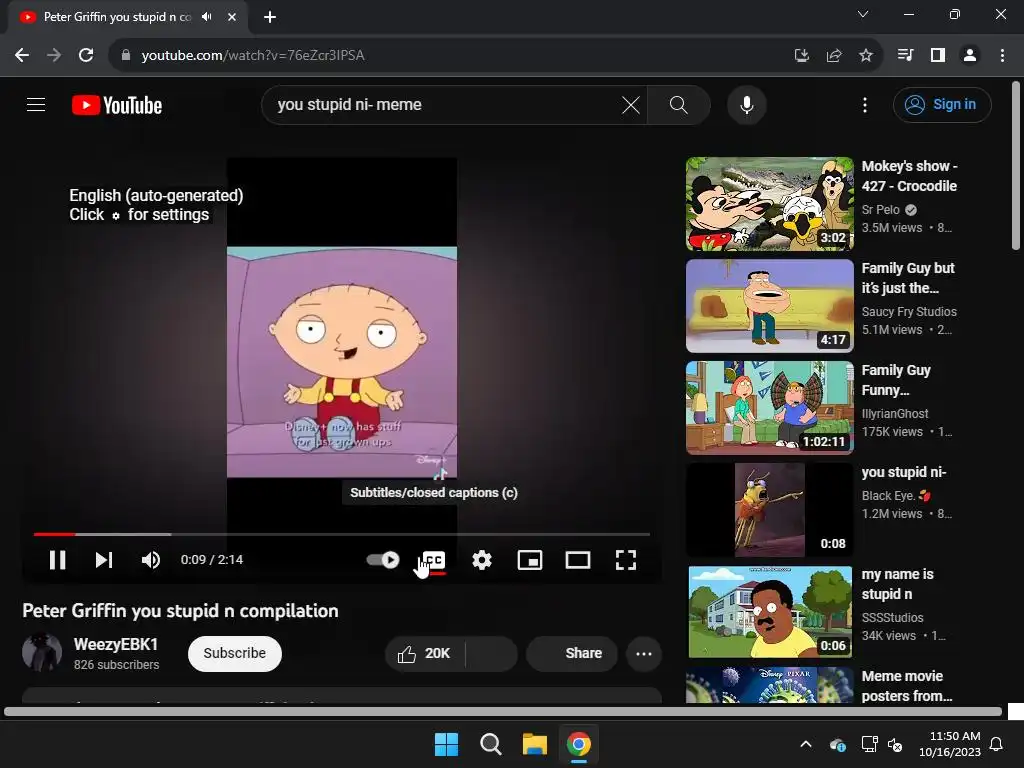Open the video settings gear
Screen dimensions: 1024x768
click(482, 560)
